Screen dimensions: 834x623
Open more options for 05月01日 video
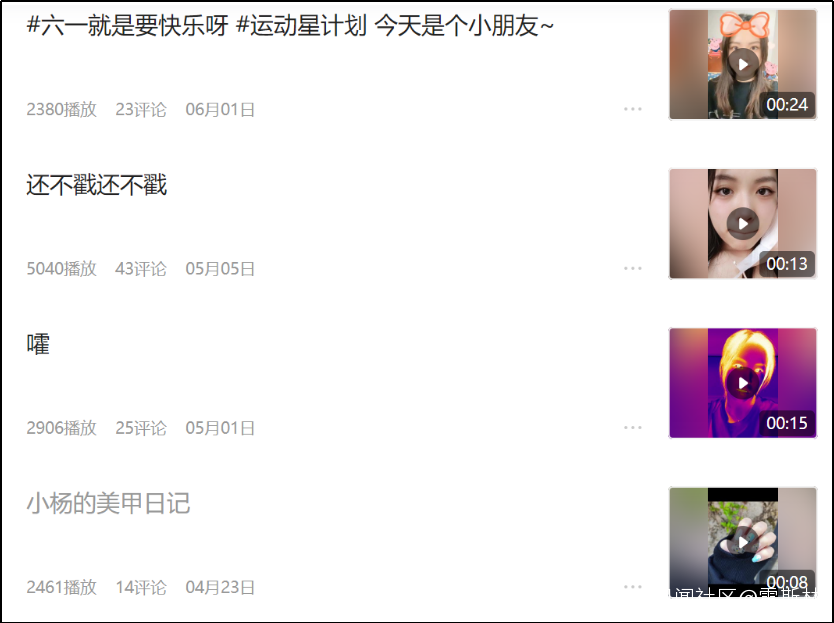tap(632, 428)
